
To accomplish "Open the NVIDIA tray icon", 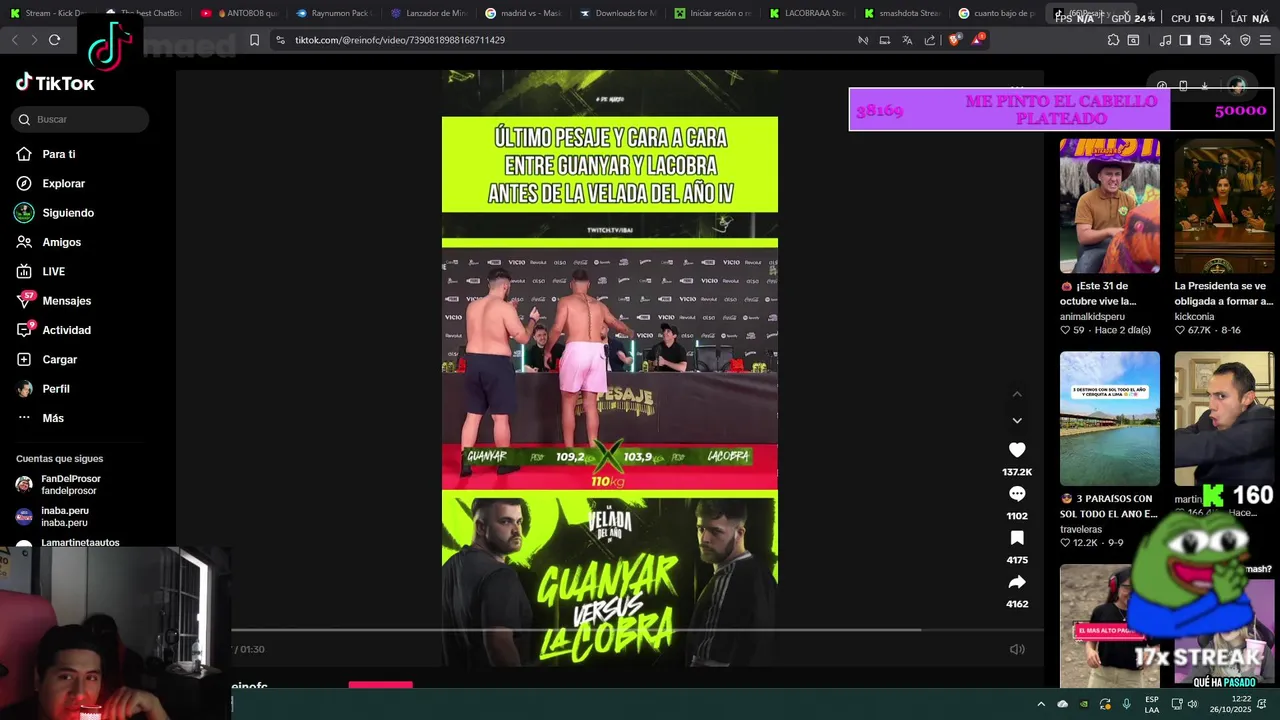I will point(1084,704).
